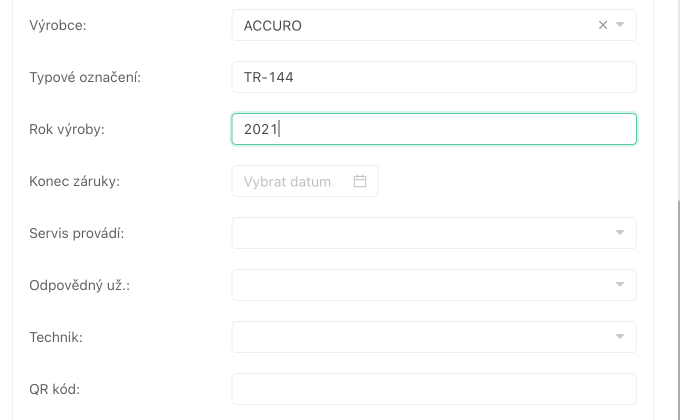
Task: Click the Rok výroby label
Action: coord(67,129)
